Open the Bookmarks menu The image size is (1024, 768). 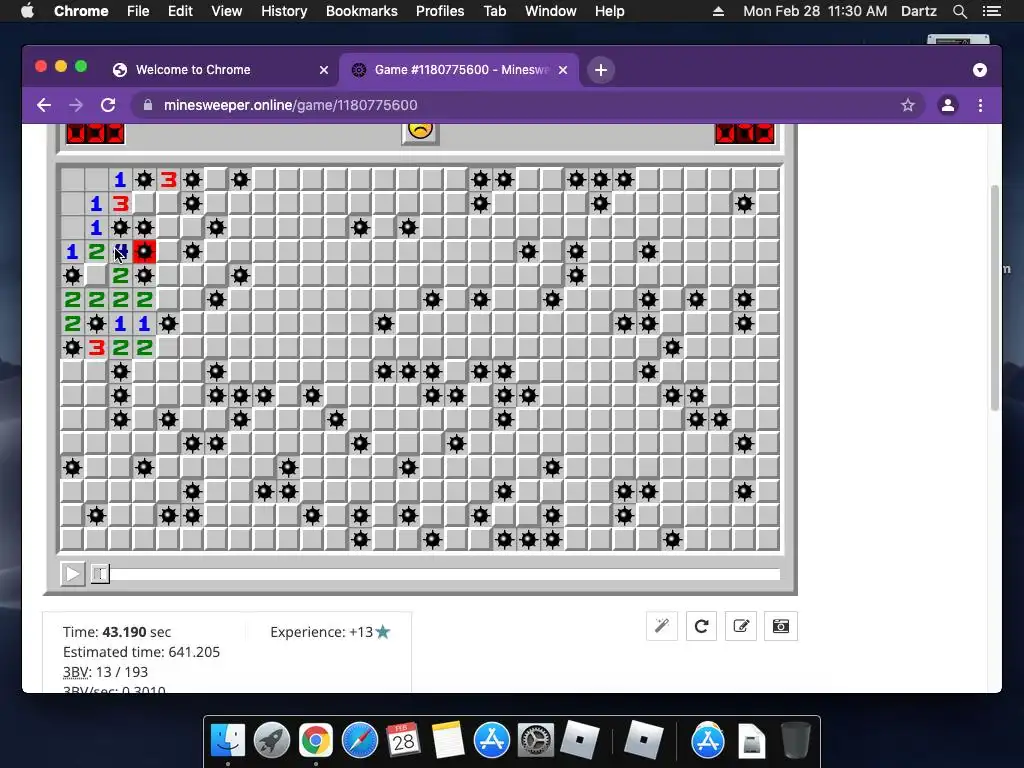[x=362, y=11]
